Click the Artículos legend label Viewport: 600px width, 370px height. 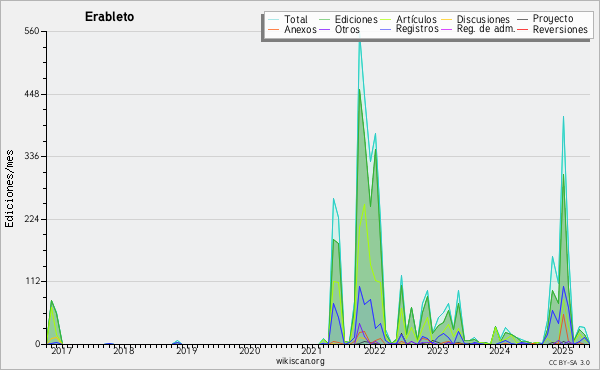point(416,19)
